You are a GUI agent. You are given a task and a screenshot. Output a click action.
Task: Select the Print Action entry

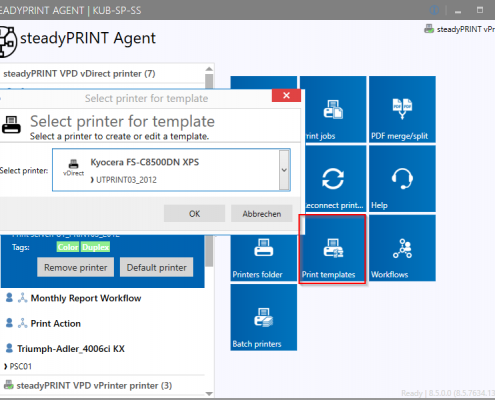102,323
